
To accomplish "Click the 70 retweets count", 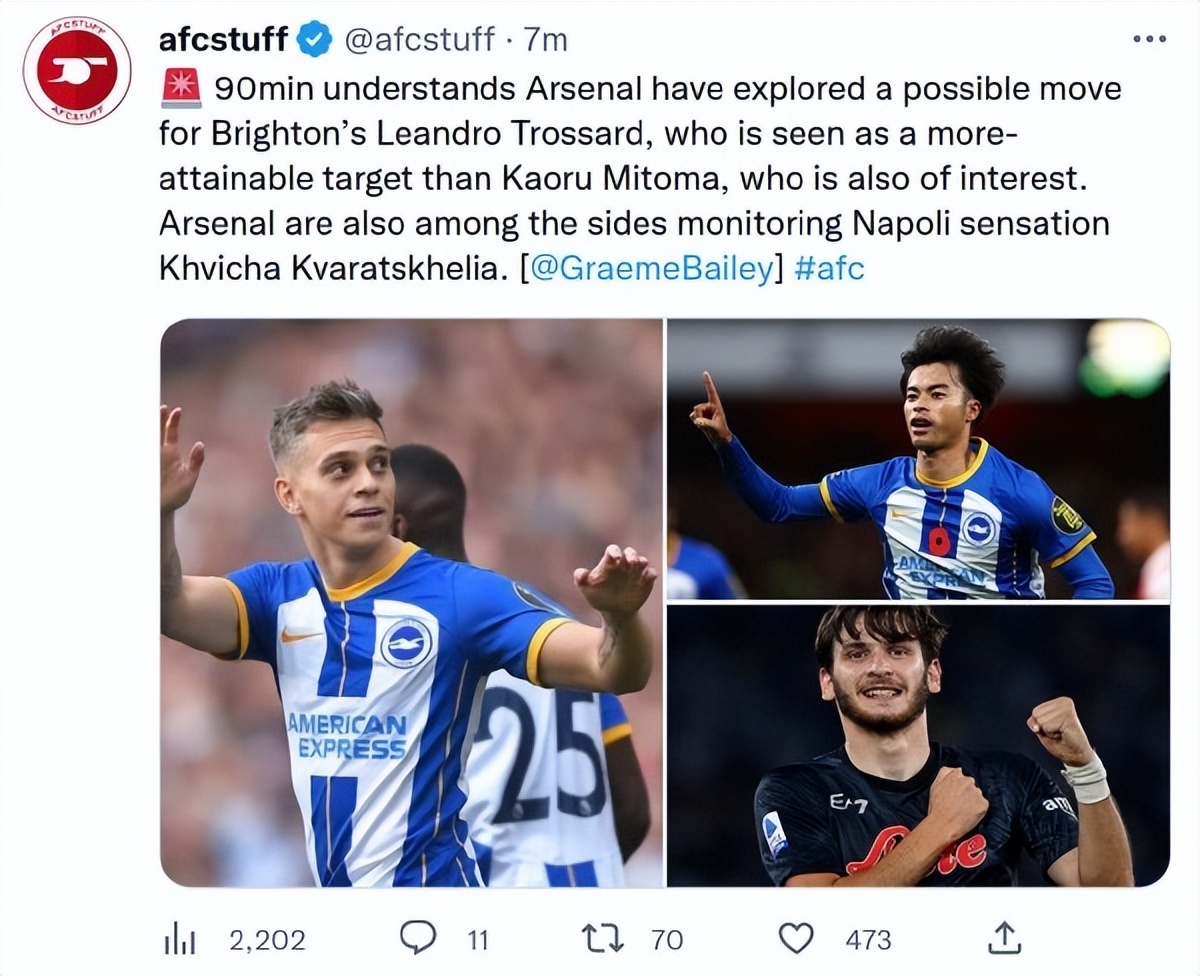I will 666,940.
